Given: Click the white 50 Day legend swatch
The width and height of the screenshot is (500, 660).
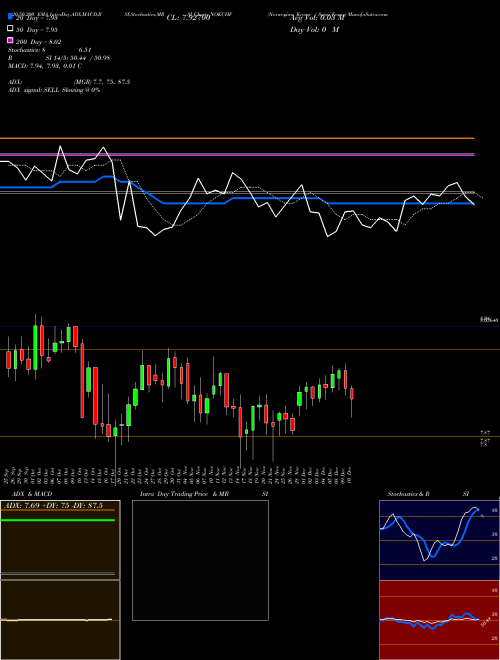Looking at the screenshot, I should click(x=11, y=29).
